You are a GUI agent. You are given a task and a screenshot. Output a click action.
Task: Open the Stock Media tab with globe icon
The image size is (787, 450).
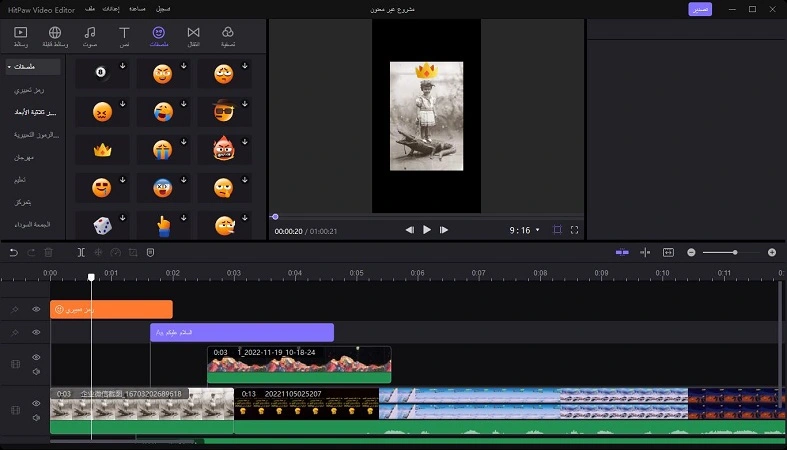click(x=55, y=37)
